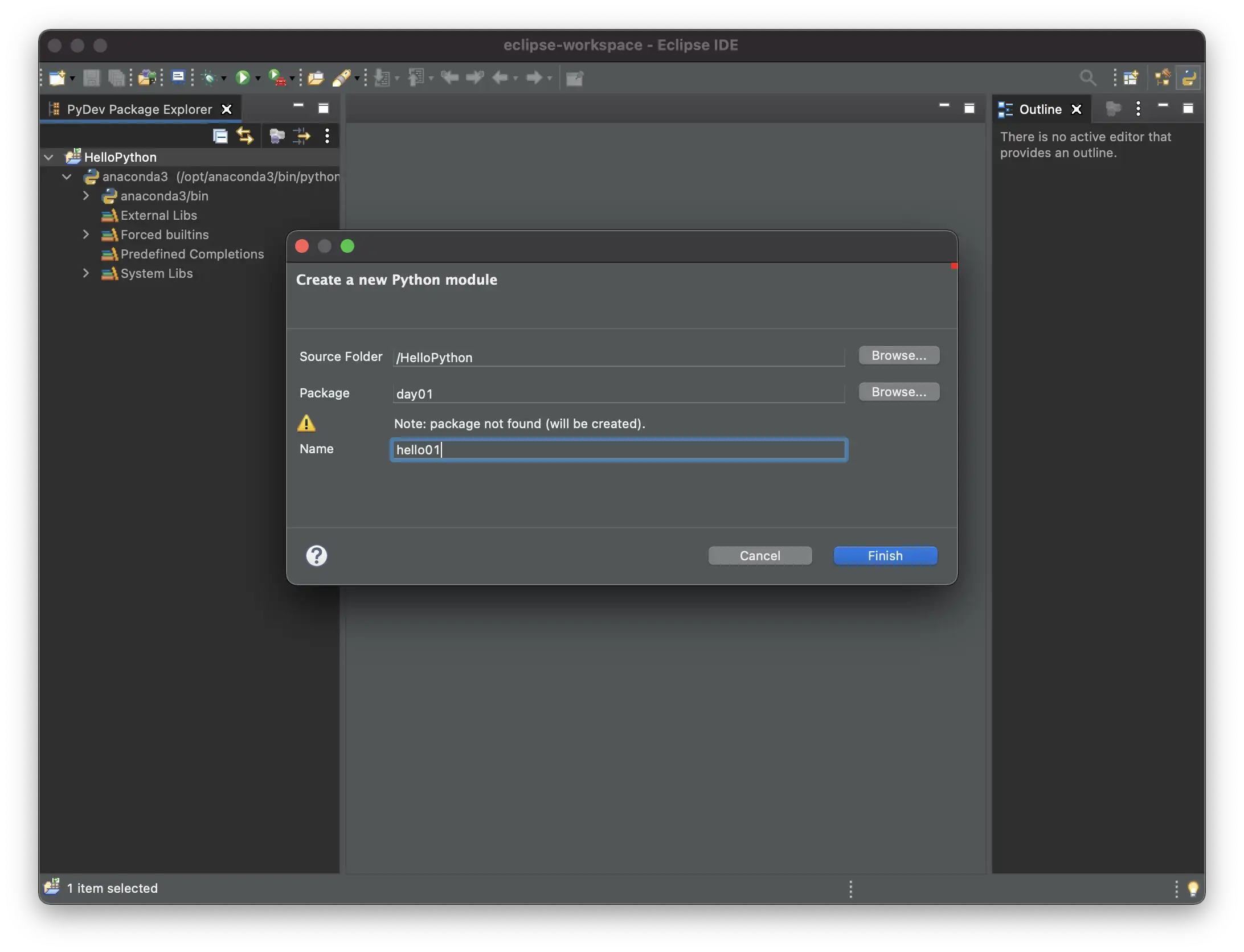Click the Debug bug icon
The image size is (1244, 952).
(210, 77)
